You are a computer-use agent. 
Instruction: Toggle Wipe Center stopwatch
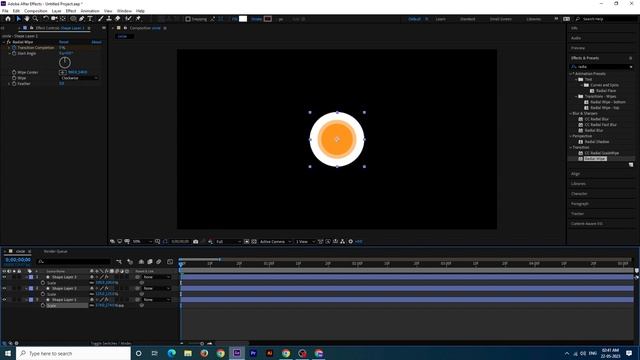click(14, 72)
